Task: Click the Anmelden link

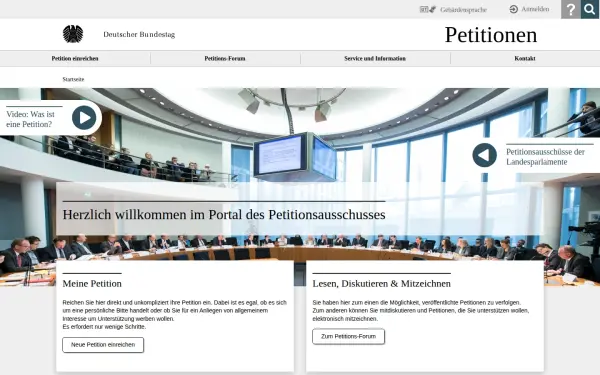Action: tap(535, 9)
